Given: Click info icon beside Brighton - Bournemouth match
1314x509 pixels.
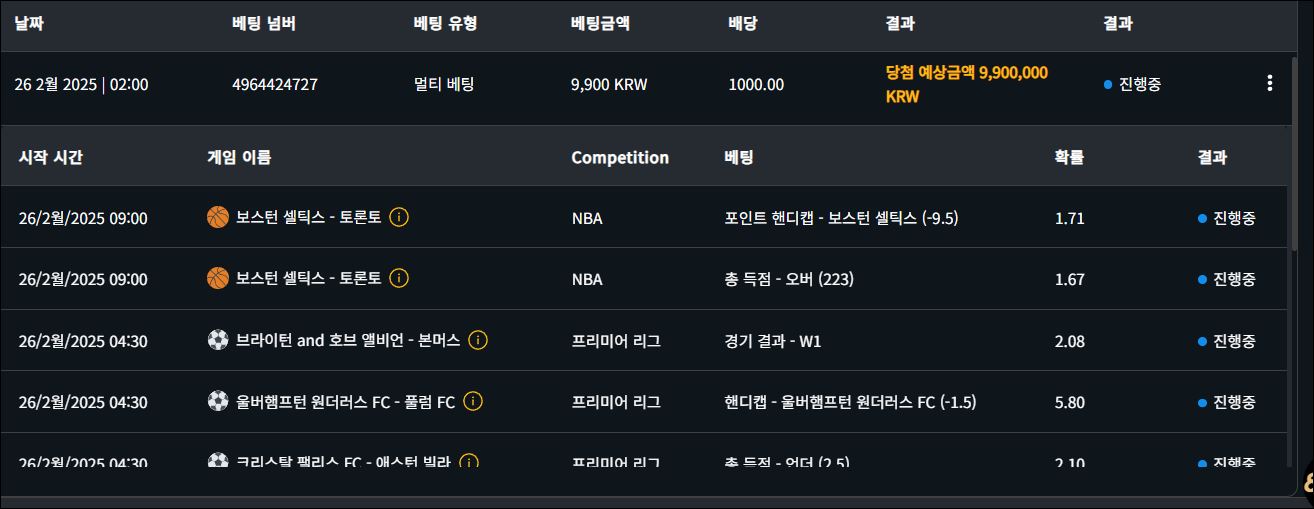Looking at the screenshot, I should [x=478, y=340].
